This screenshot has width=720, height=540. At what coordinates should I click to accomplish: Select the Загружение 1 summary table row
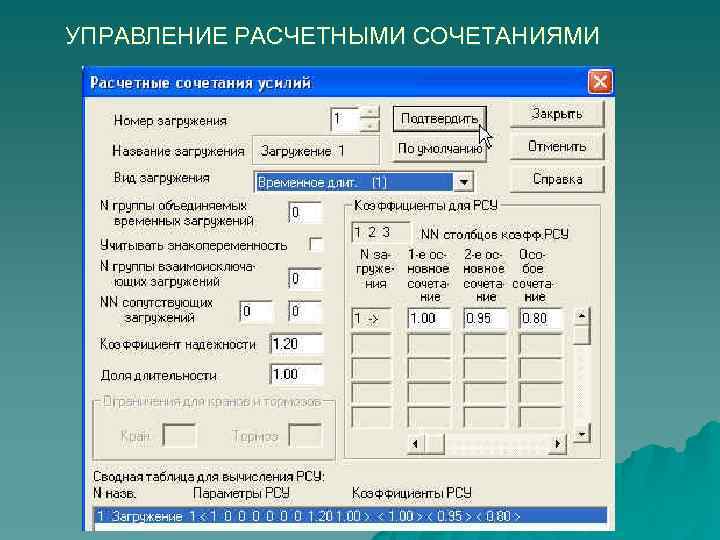click(350, 516)
